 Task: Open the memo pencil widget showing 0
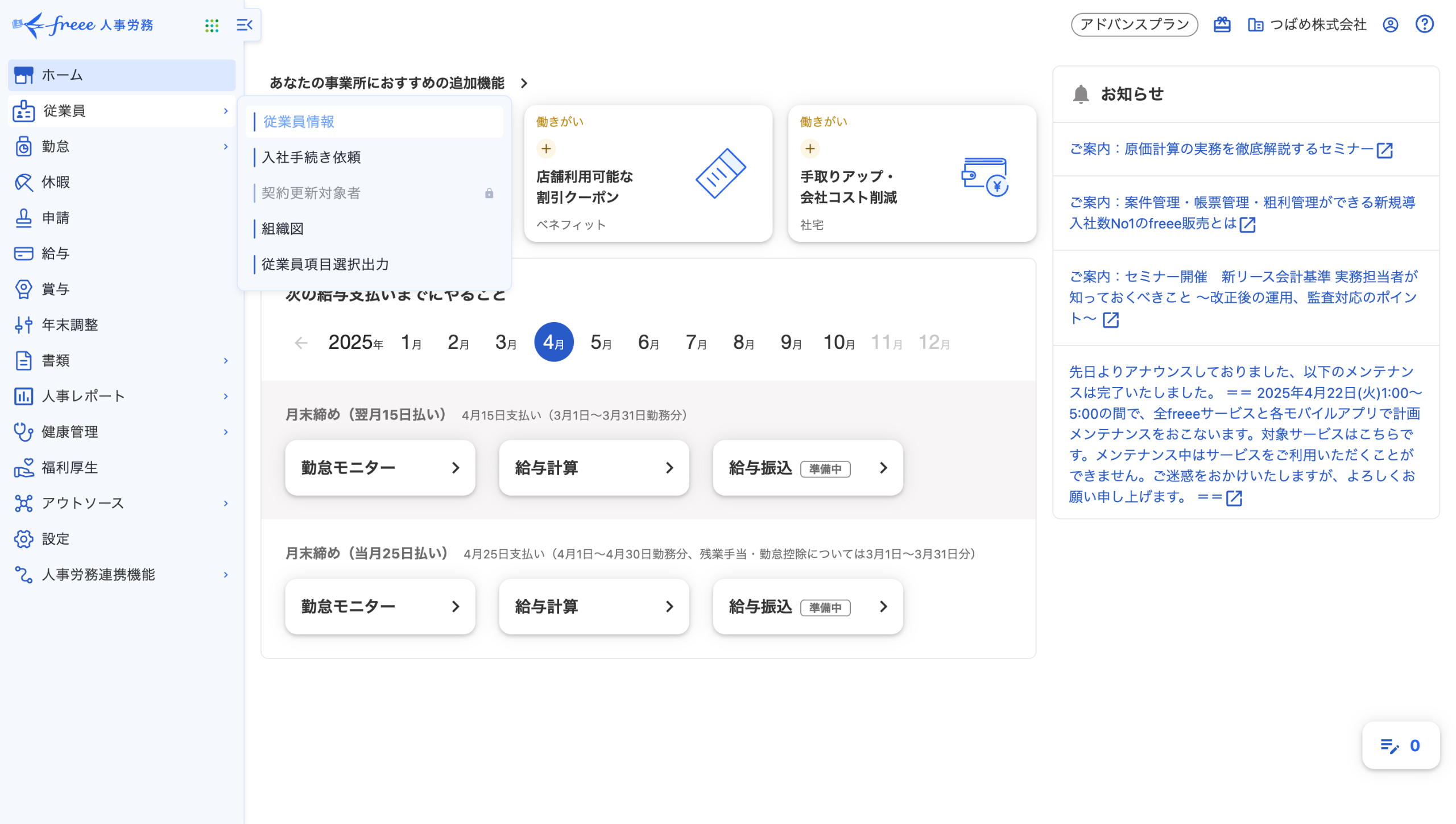tap(1400, 745)
